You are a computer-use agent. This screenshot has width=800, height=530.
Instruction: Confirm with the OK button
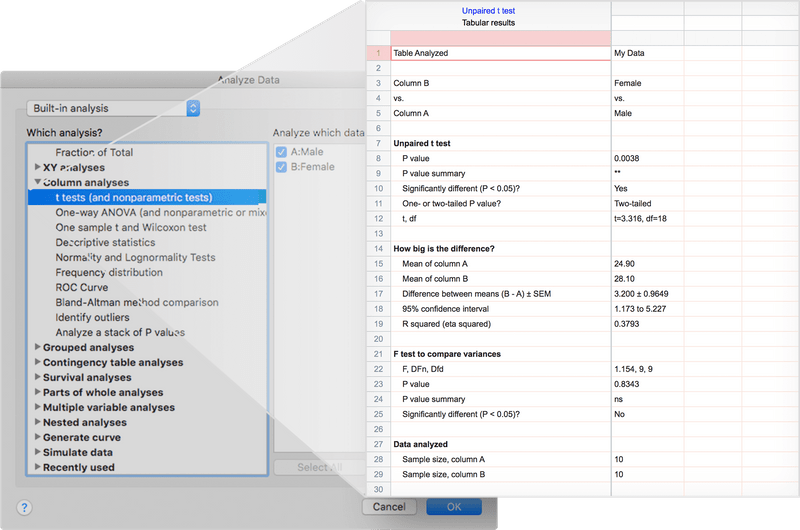pyautogui.click(x=453, y=507)
